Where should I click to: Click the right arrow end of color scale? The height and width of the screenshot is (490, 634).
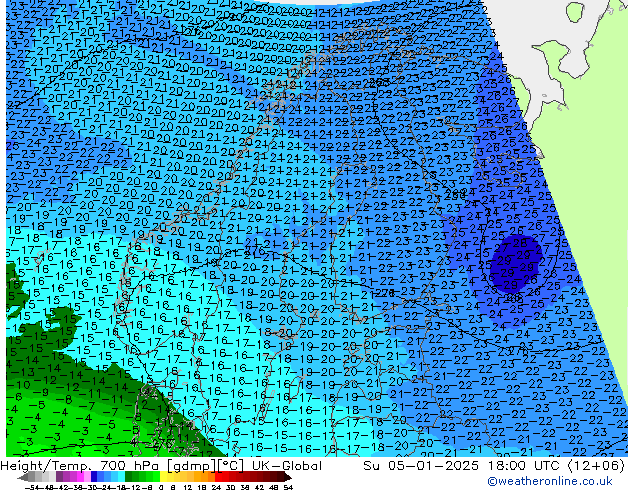pyautogui.click(x=287, y=477)
